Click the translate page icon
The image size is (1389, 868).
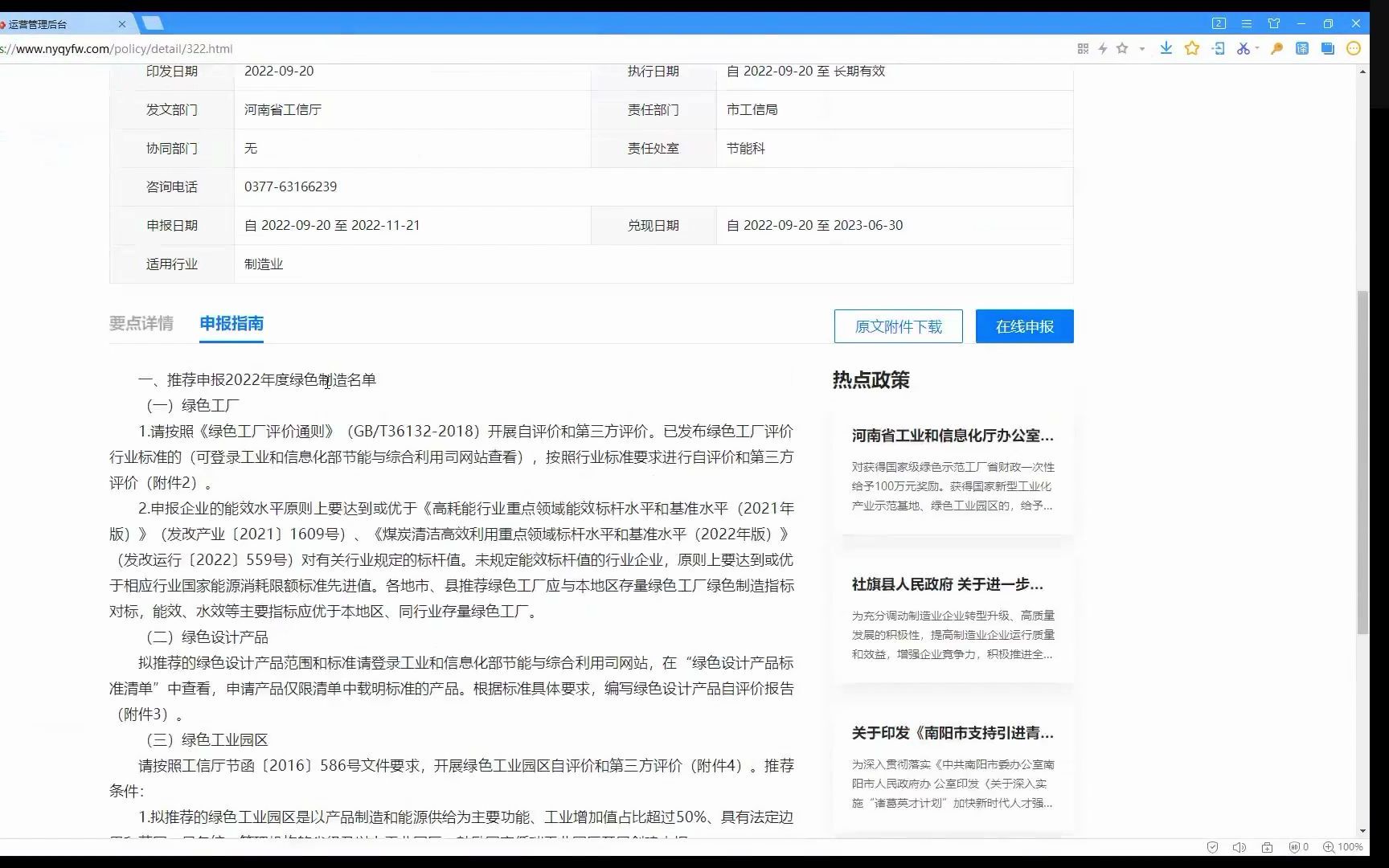1302,48
